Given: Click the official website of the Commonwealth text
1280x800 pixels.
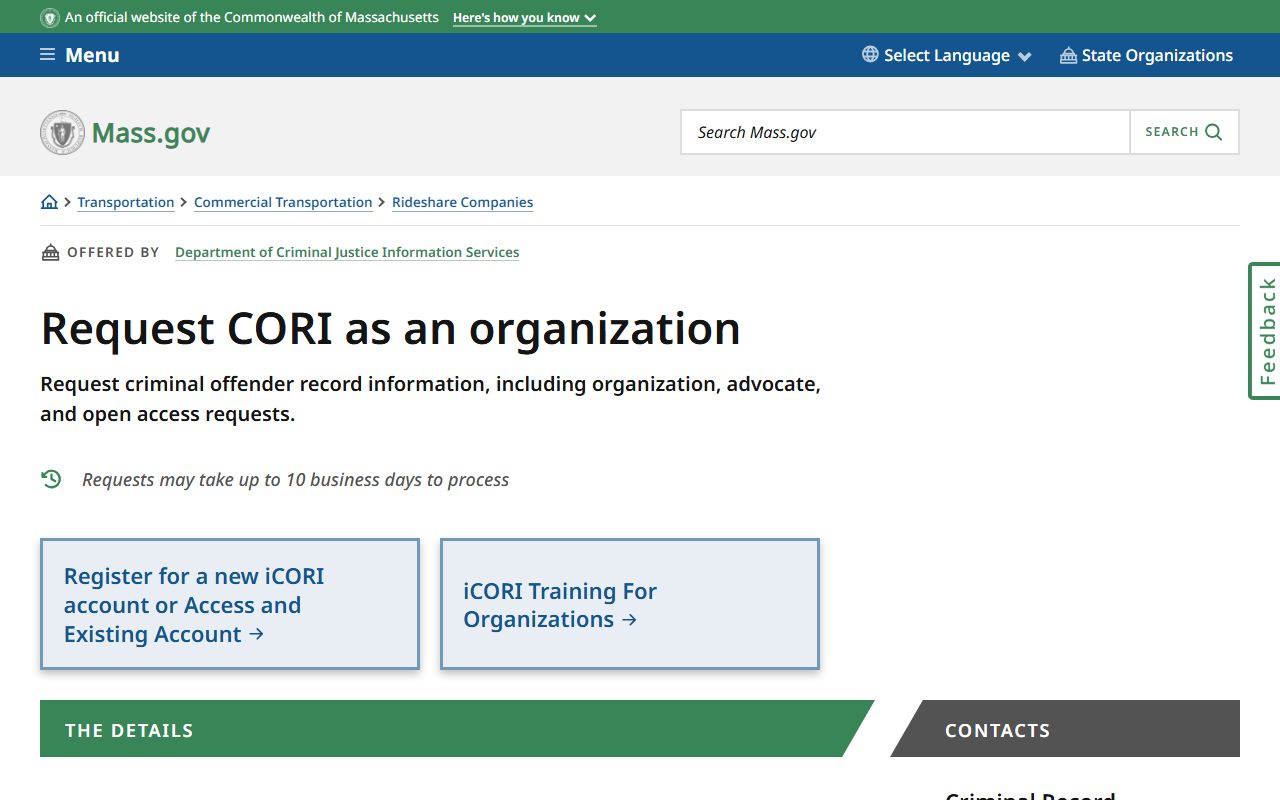Looking at the screenshot, I should click(x=252, y=18).
